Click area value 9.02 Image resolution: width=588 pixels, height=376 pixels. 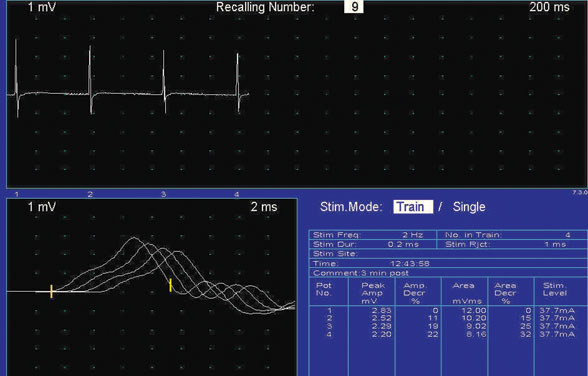(476, 326)
